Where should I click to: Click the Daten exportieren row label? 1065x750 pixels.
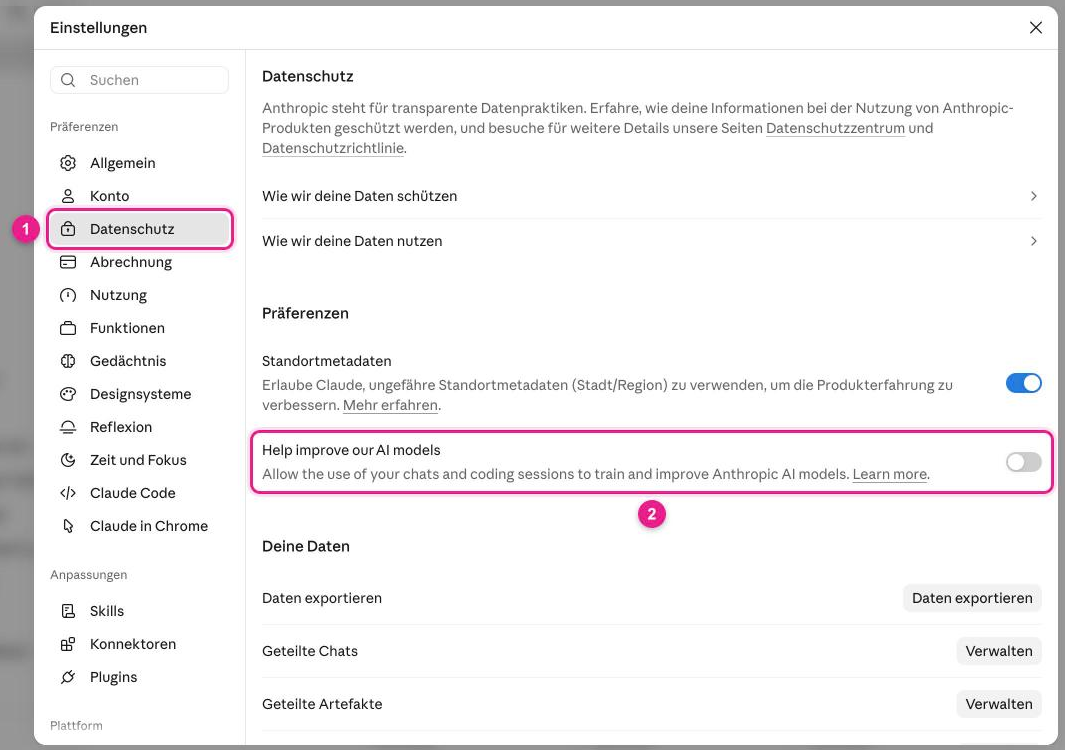click(x=322, y=599)
